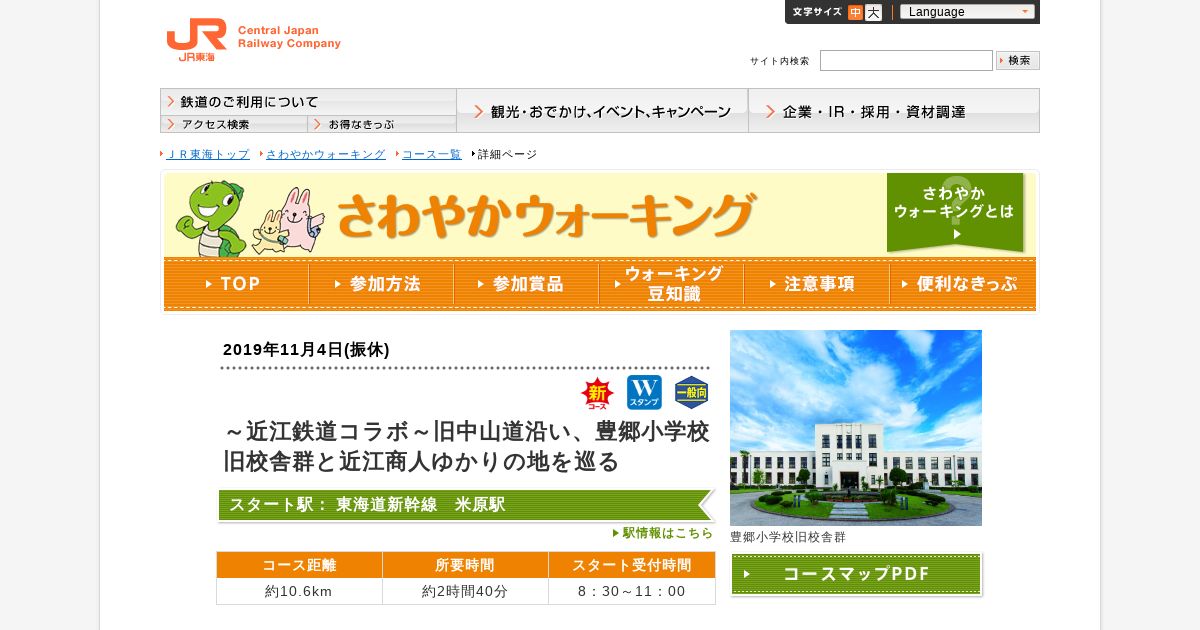Go to コース一覧 breadcrumb link
Viewport: 1200px width, 630px height.
pos(432,154)
